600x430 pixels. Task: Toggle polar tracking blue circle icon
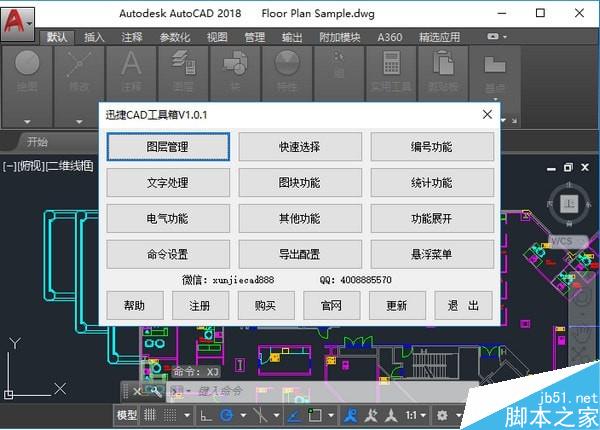pyautogui.click(x=227, y=415)
